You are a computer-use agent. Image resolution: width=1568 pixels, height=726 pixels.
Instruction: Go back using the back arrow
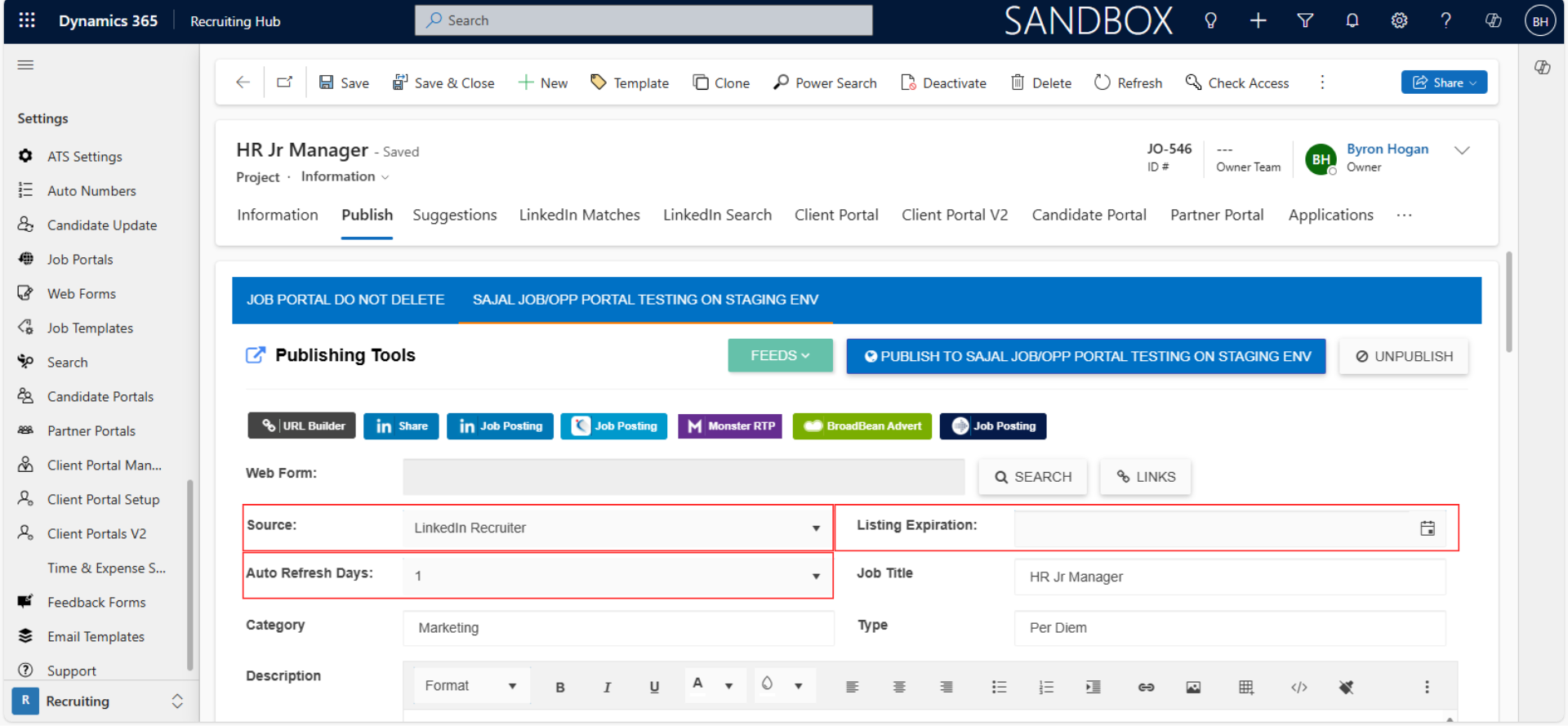point(243,82)
